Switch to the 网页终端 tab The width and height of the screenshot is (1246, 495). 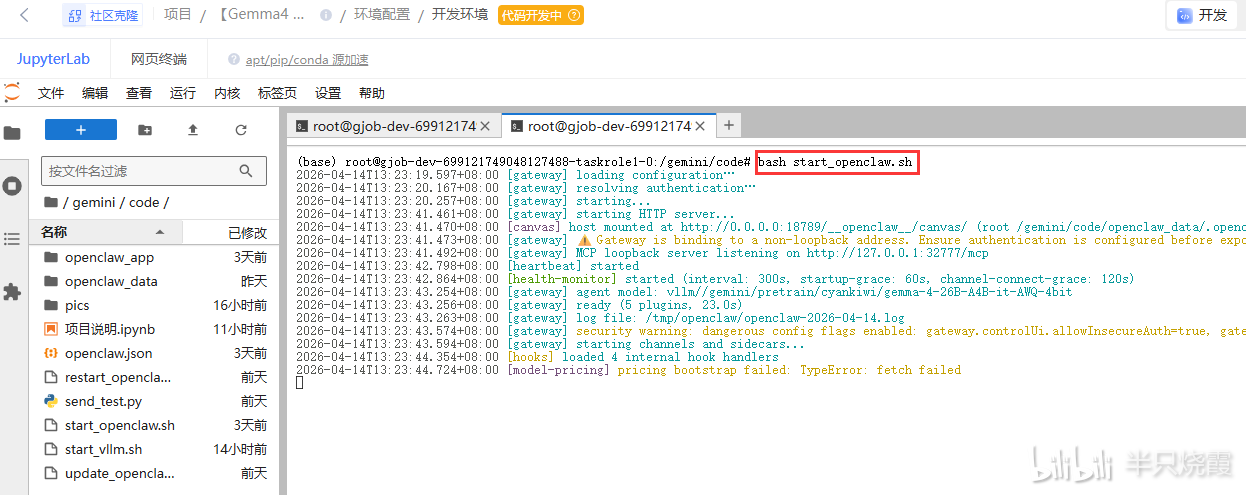pos(159,59)
